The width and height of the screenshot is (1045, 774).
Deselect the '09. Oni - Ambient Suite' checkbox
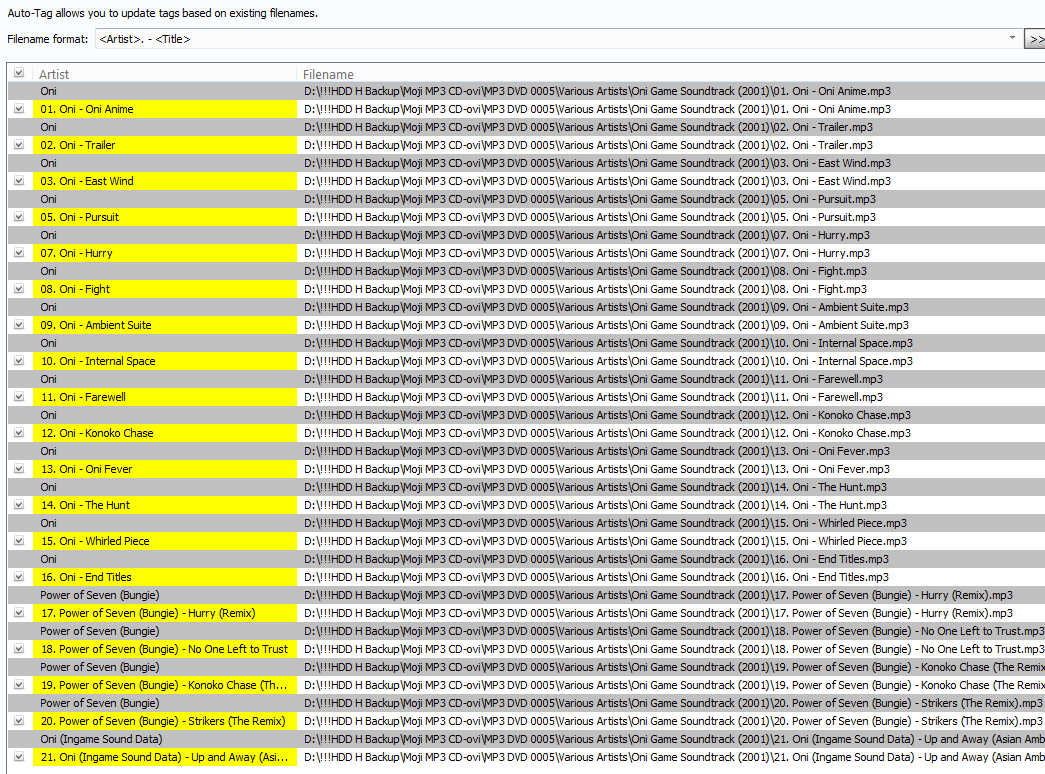19,325
